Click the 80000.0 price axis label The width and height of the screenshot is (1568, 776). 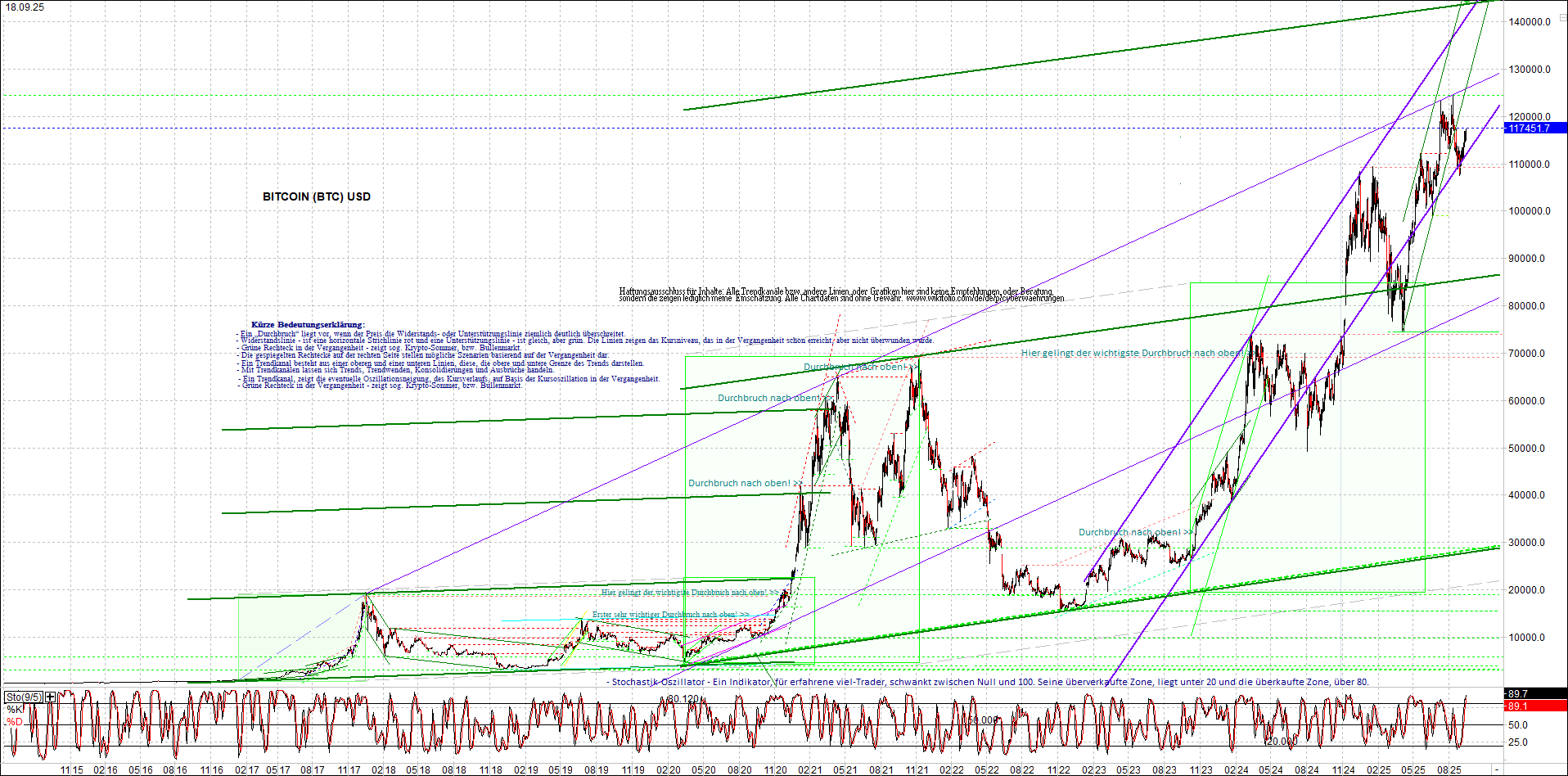point(1527,306)
